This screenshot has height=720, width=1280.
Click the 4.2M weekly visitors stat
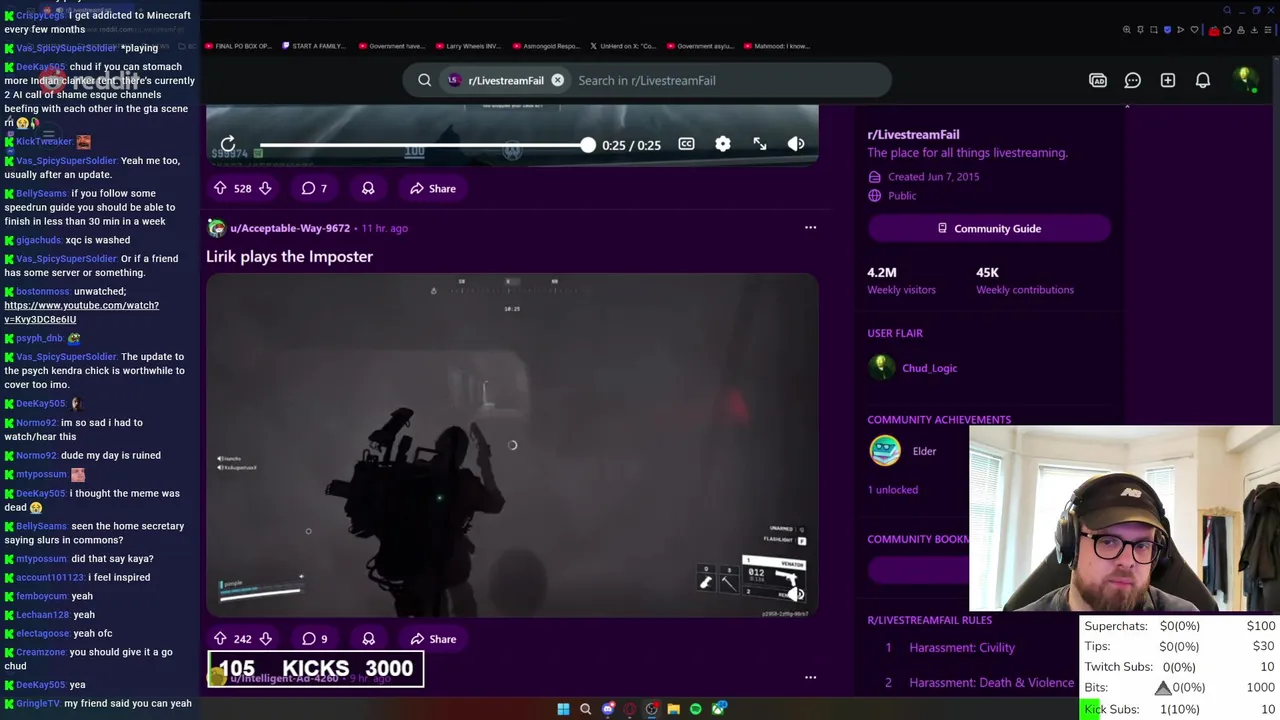pos(901,280)
